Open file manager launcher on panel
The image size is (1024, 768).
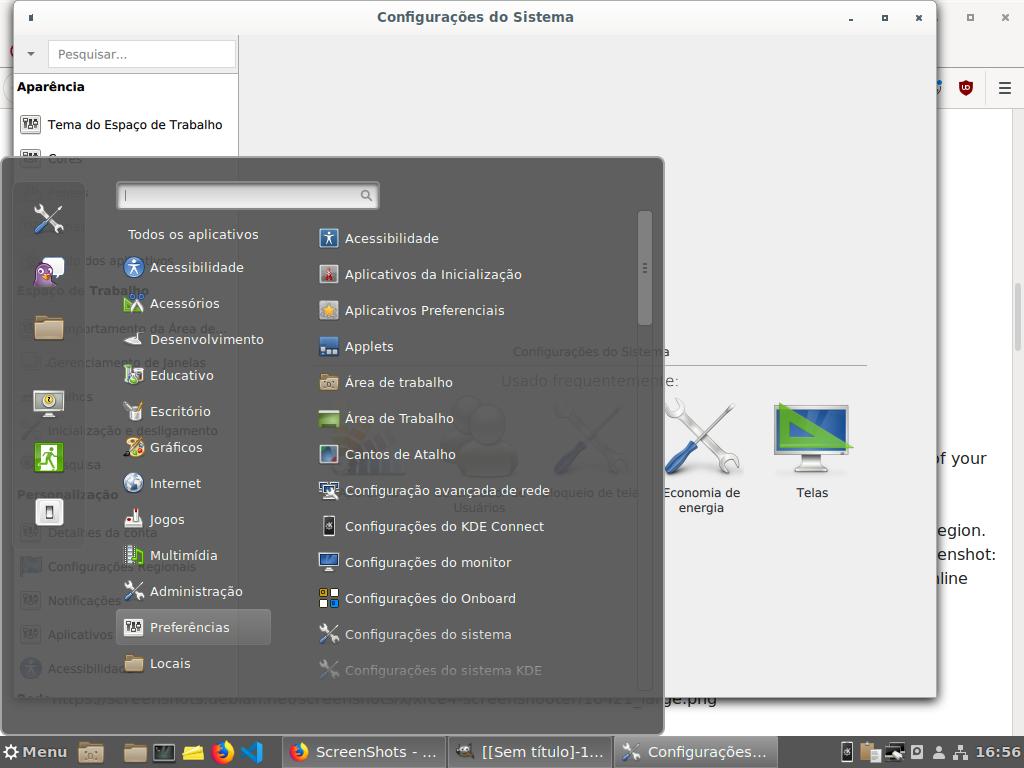click(135, 752)
